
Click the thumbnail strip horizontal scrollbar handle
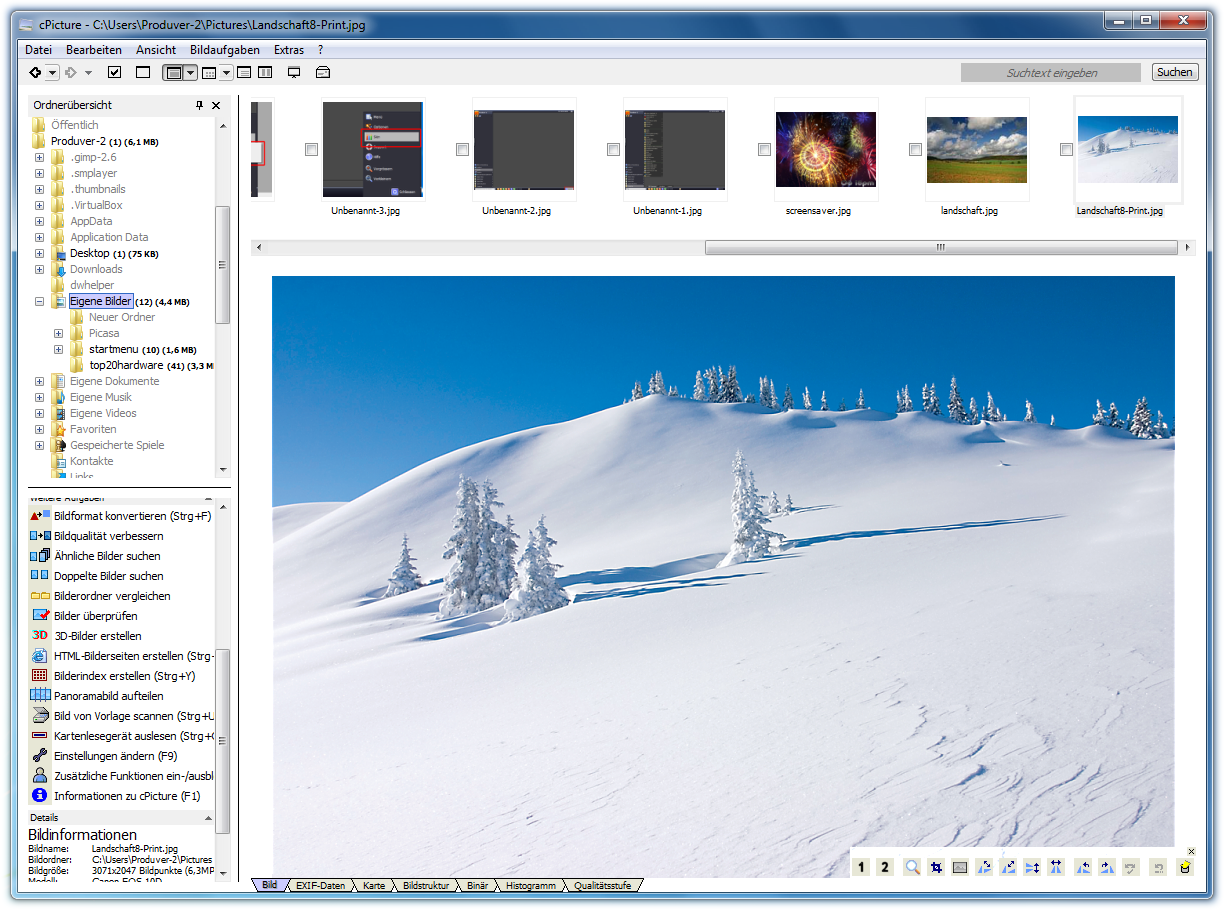940,247
